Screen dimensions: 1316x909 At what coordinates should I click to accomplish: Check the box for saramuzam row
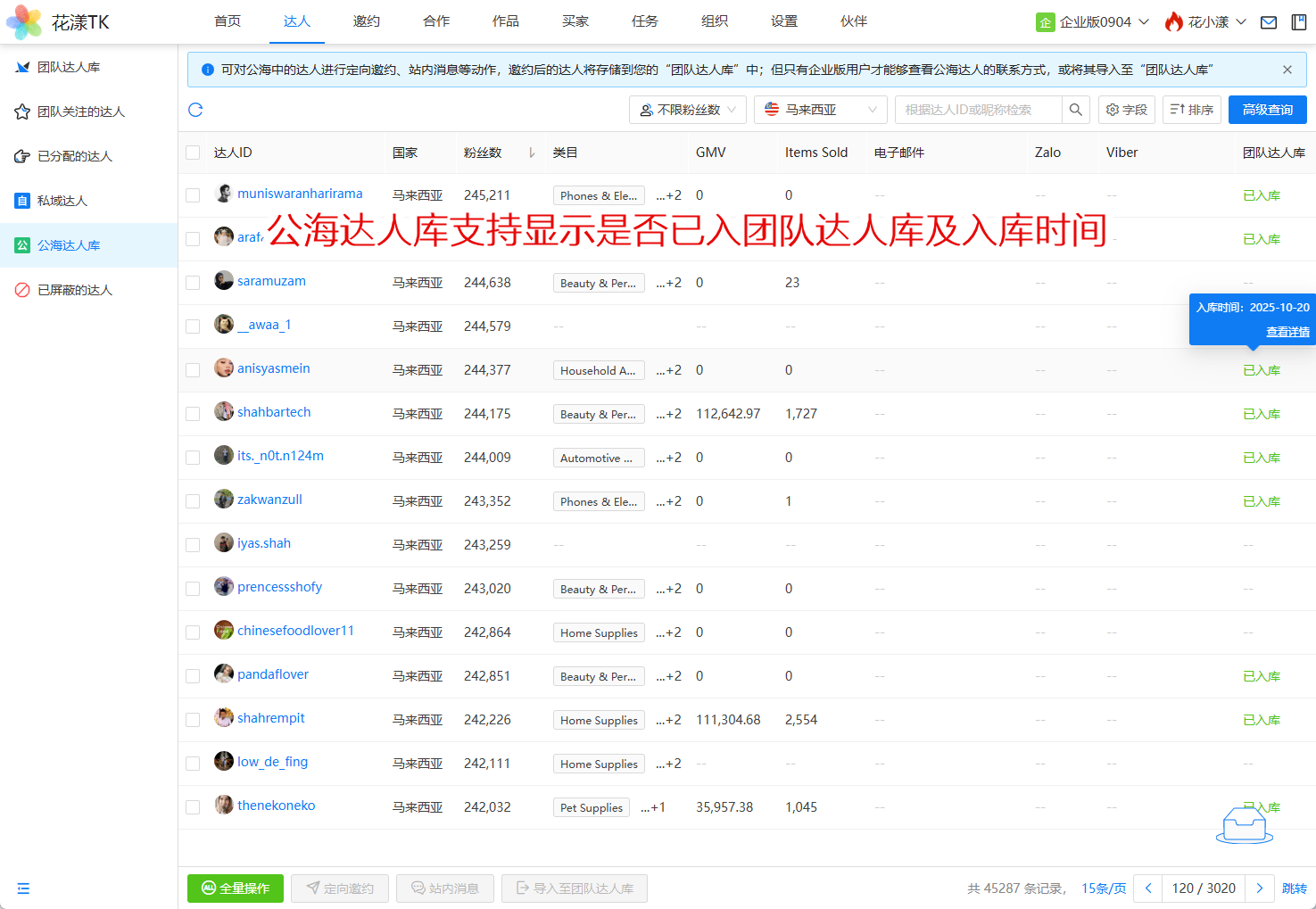point(193,283)
